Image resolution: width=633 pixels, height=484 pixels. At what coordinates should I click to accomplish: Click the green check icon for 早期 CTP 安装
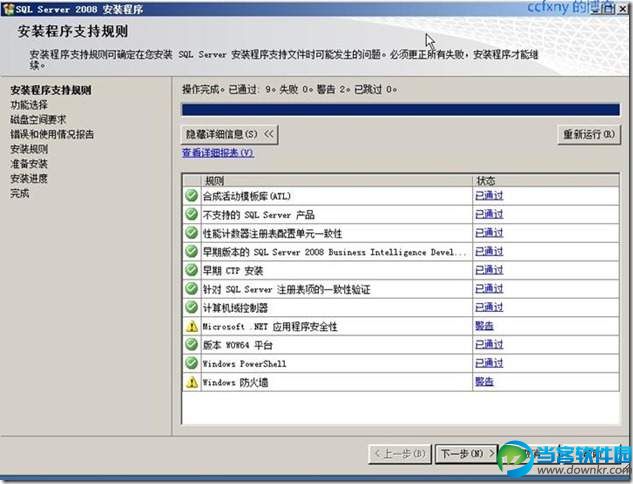tap(191, 270)
